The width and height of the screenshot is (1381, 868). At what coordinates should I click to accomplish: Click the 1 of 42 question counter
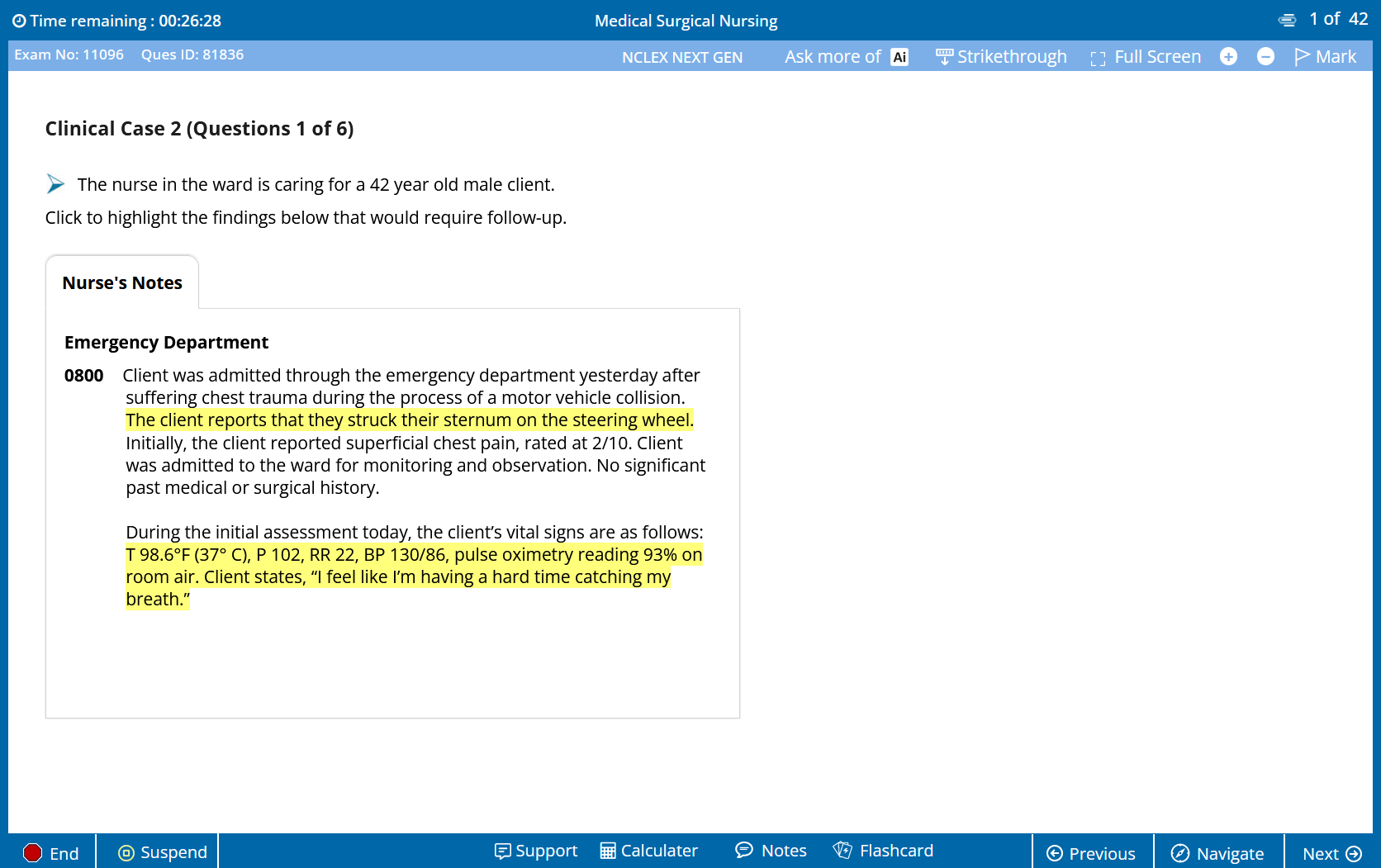point(1339,19)
